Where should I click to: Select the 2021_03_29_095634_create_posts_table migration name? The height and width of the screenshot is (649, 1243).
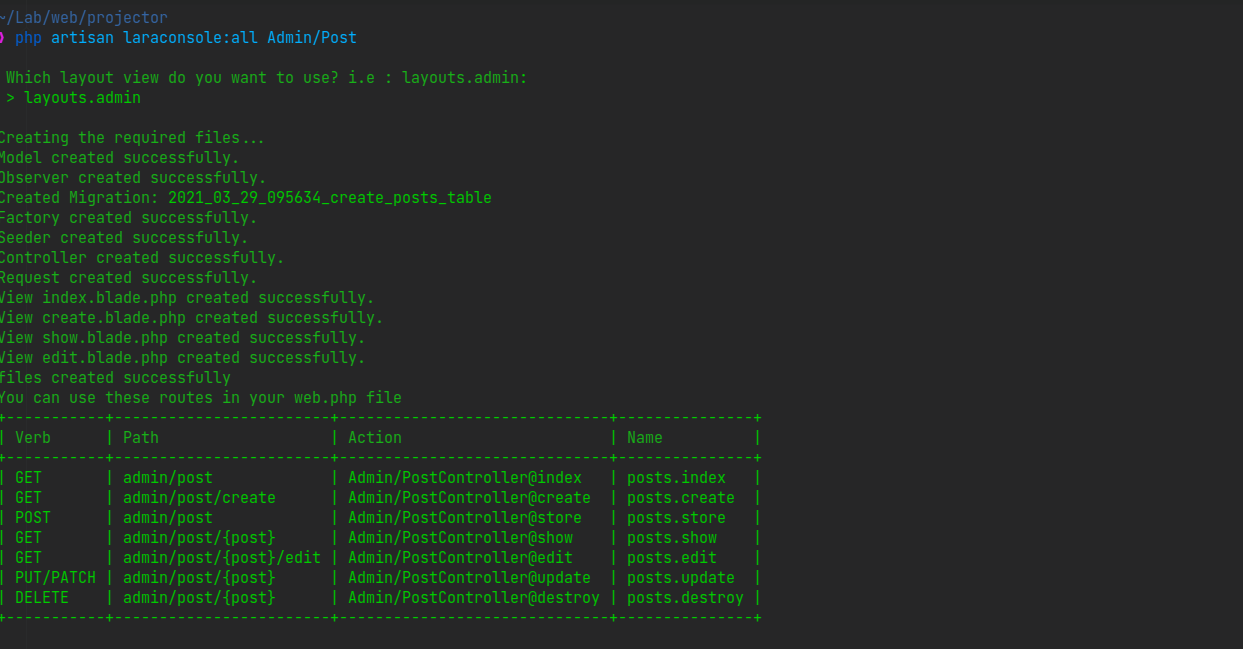[329, 198]
